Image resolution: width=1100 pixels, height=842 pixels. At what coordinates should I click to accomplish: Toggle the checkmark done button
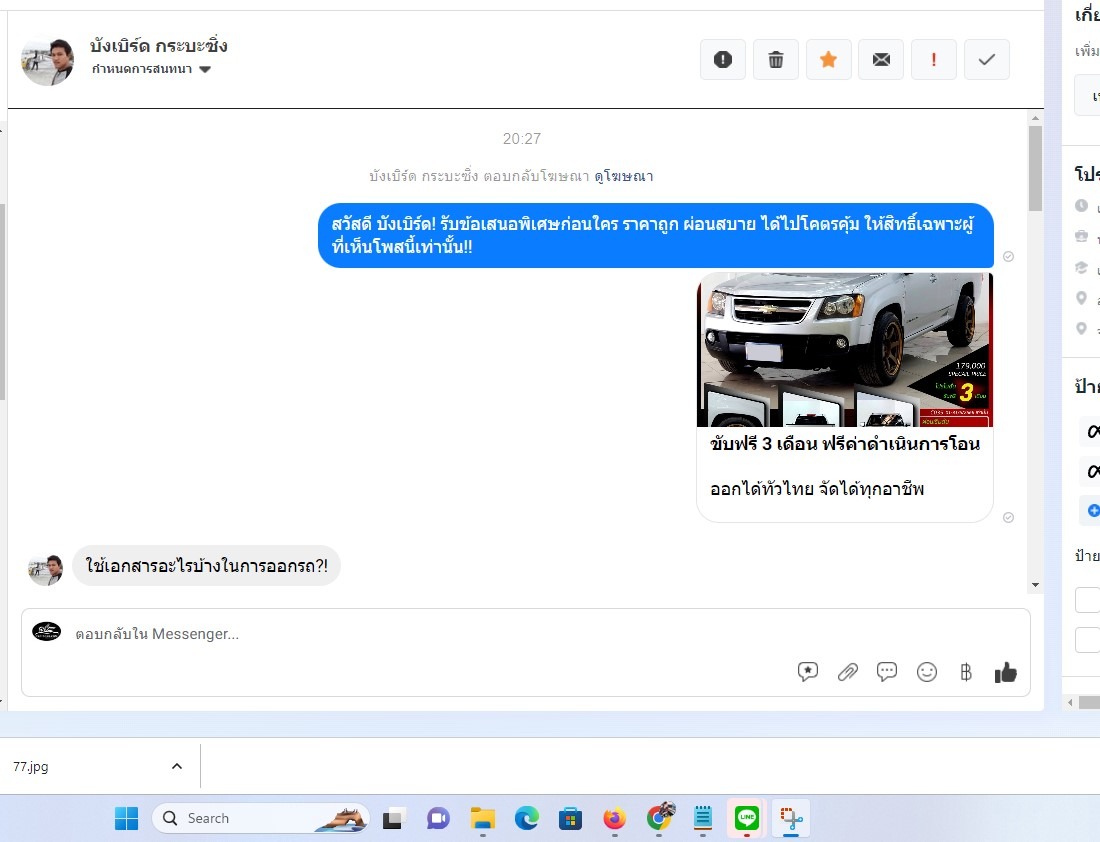click(987, 60)
